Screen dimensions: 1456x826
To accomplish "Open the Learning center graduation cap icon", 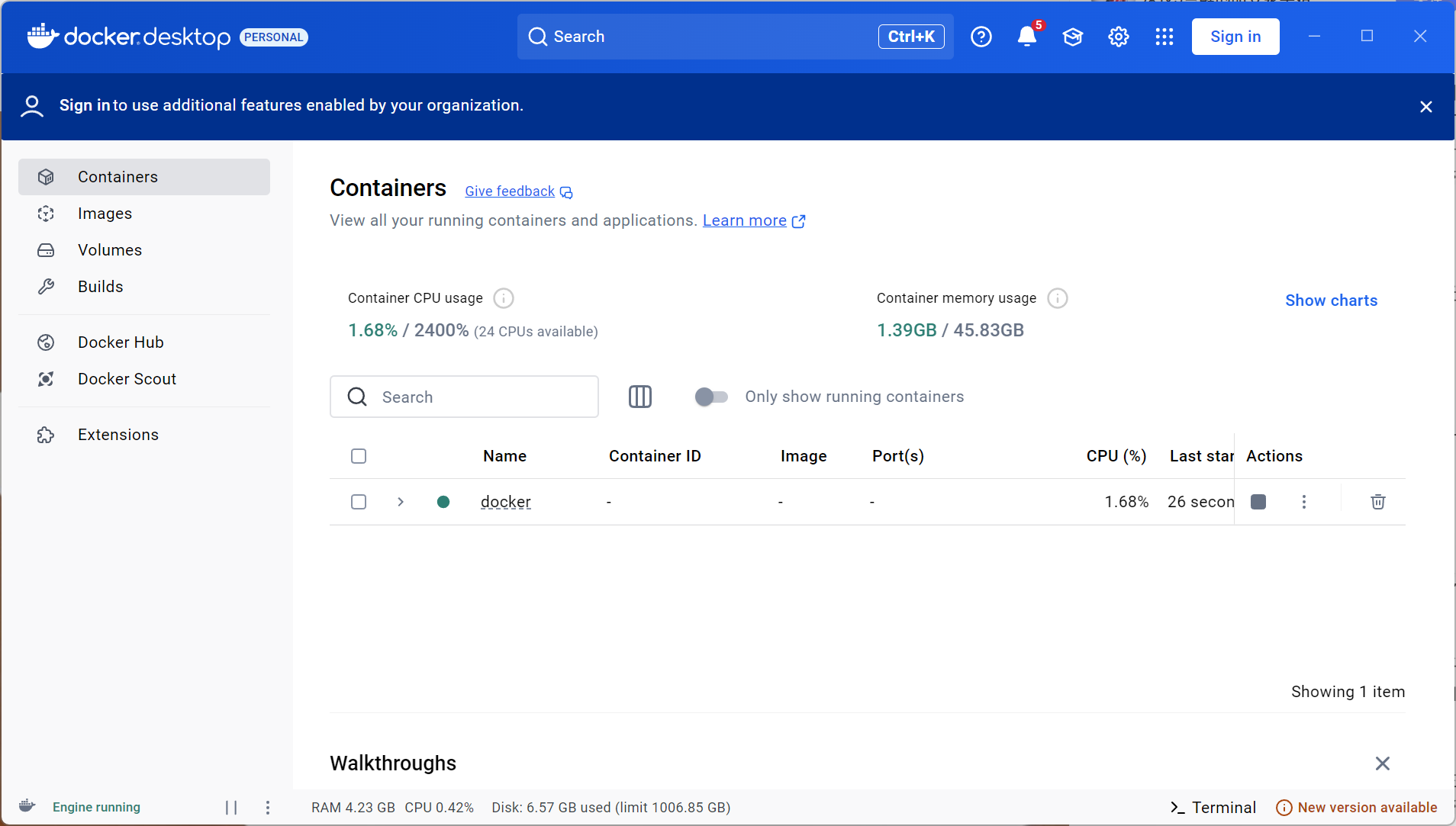I will coord(1073,37).
